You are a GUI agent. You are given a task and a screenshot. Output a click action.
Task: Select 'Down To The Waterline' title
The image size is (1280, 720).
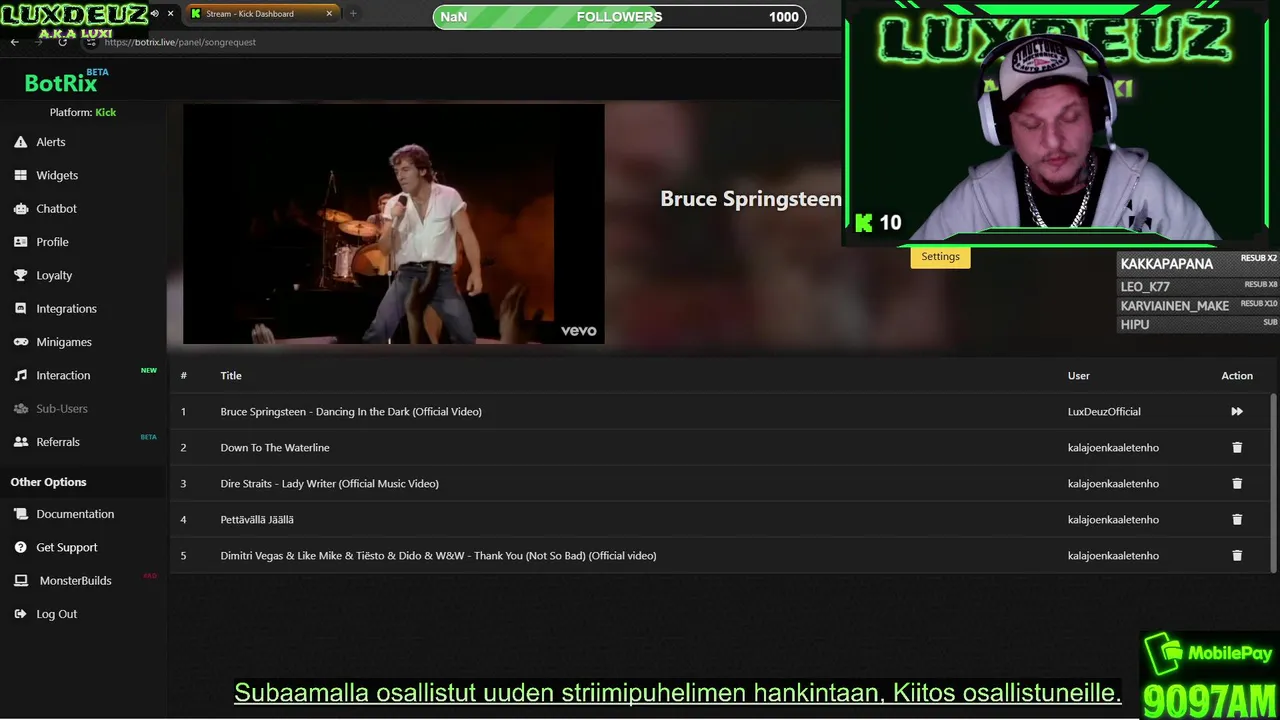(x=275, y=447)
